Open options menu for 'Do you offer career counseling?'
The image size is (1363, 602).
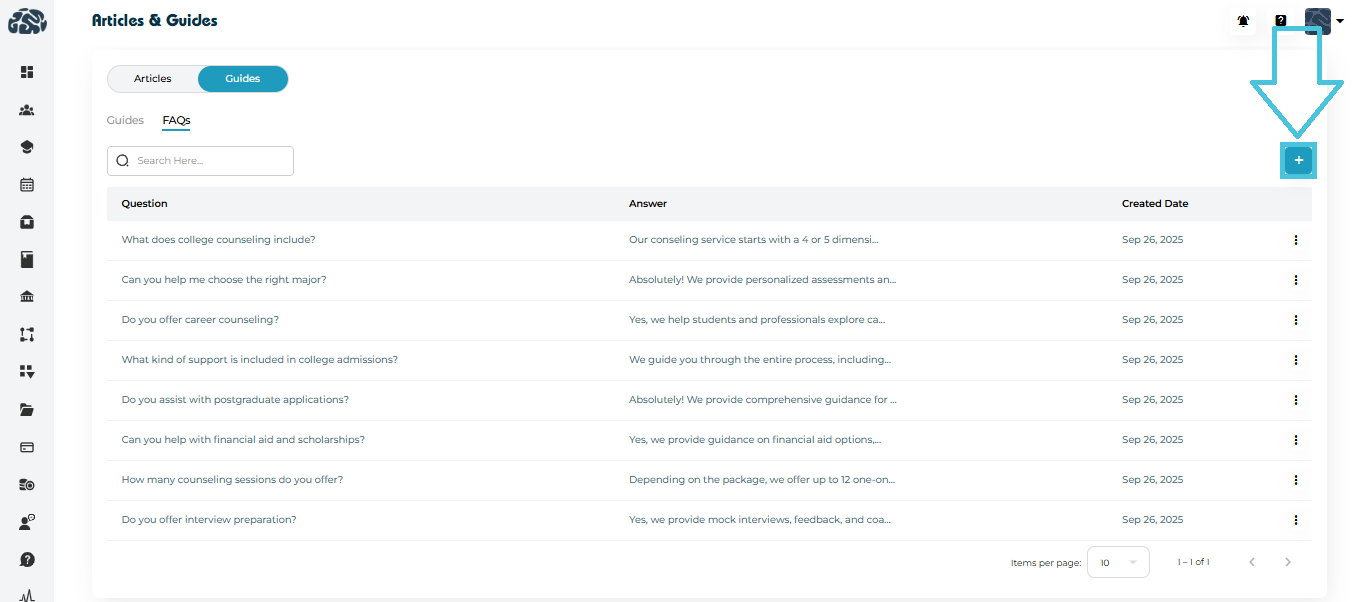[x=1295, y=320]
